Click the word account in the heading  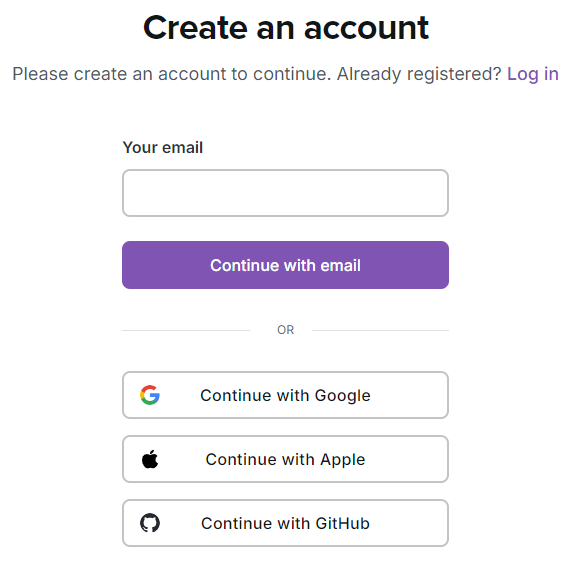click(x=366, y=29)
